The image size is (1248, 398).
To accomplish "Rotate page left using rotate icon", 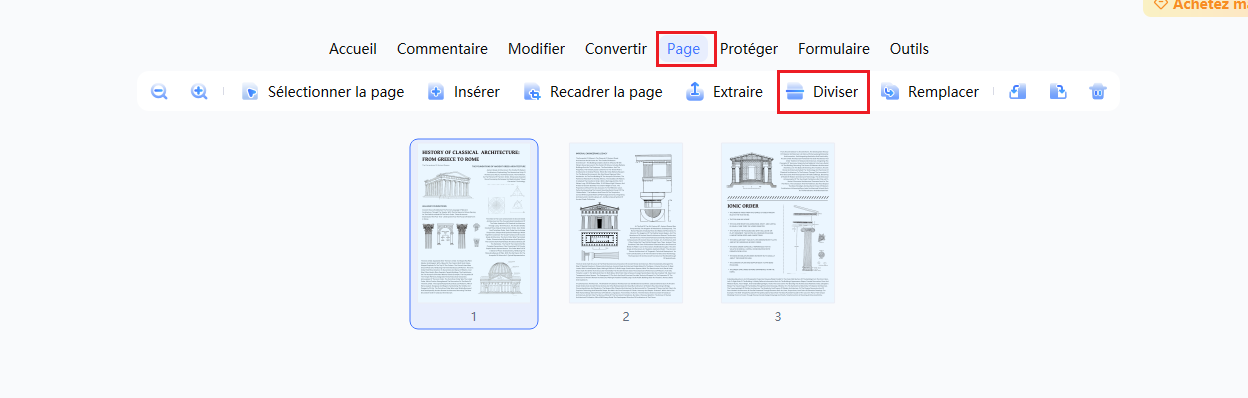I will 1017,92.
